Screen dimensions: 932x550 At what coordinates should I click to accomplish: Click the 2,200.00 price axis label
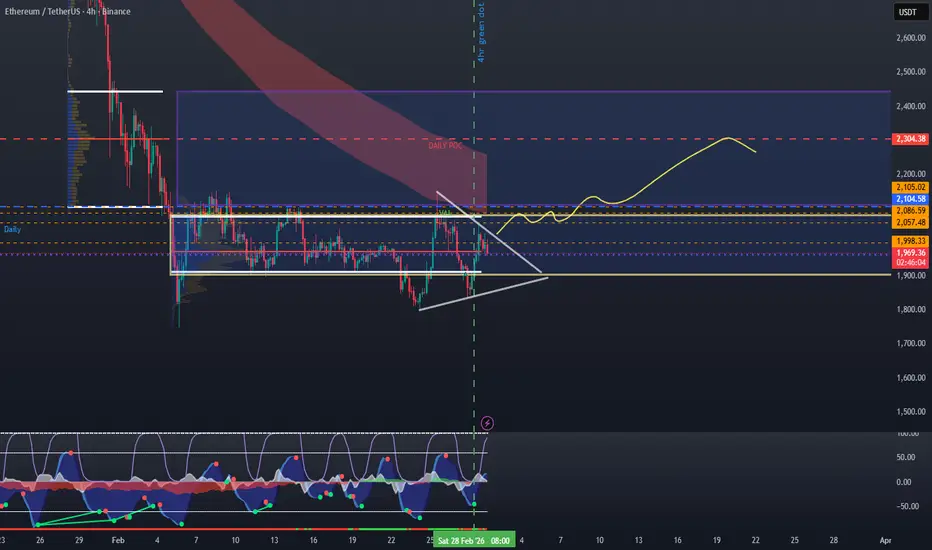tap(911, 174)
